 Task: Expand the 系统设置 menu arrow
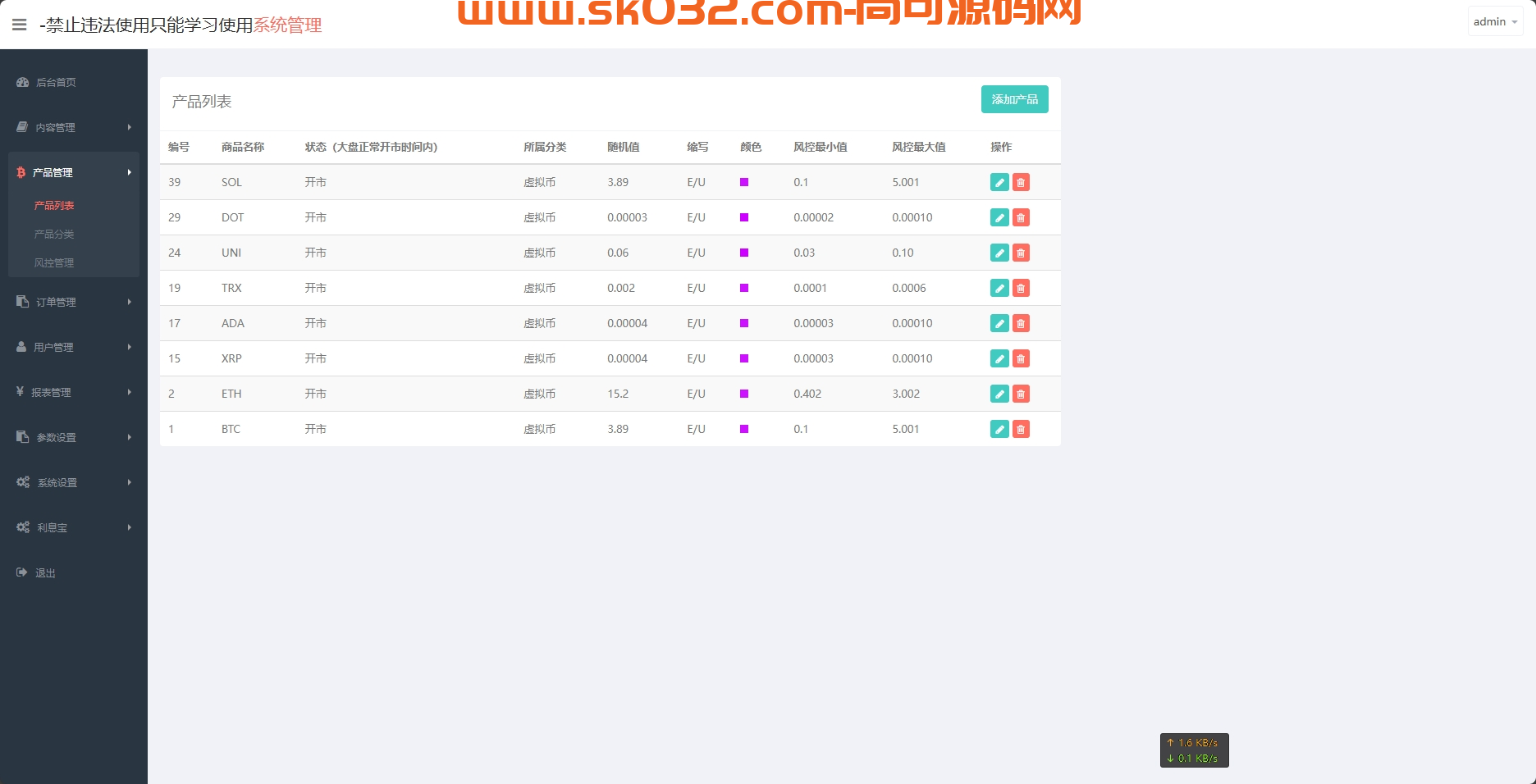point(130,482)
